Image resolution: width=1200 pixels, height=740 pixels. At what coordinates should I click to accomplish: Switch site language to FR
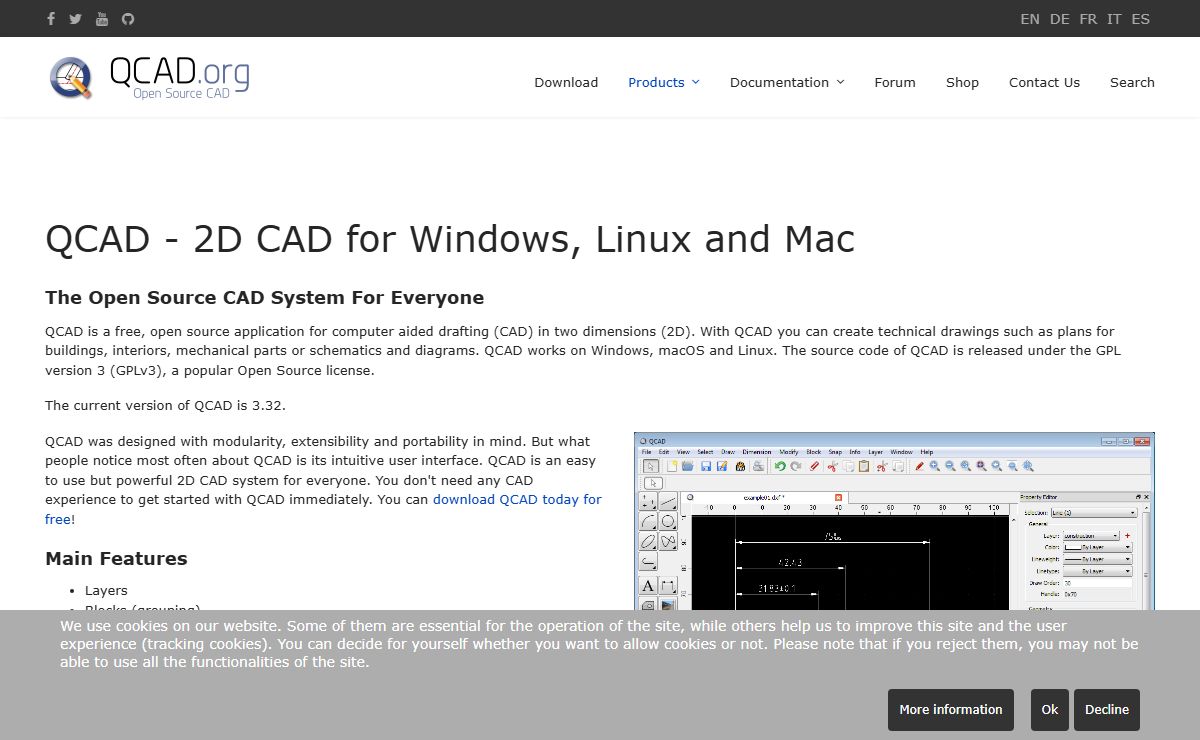coord(1088,19)
